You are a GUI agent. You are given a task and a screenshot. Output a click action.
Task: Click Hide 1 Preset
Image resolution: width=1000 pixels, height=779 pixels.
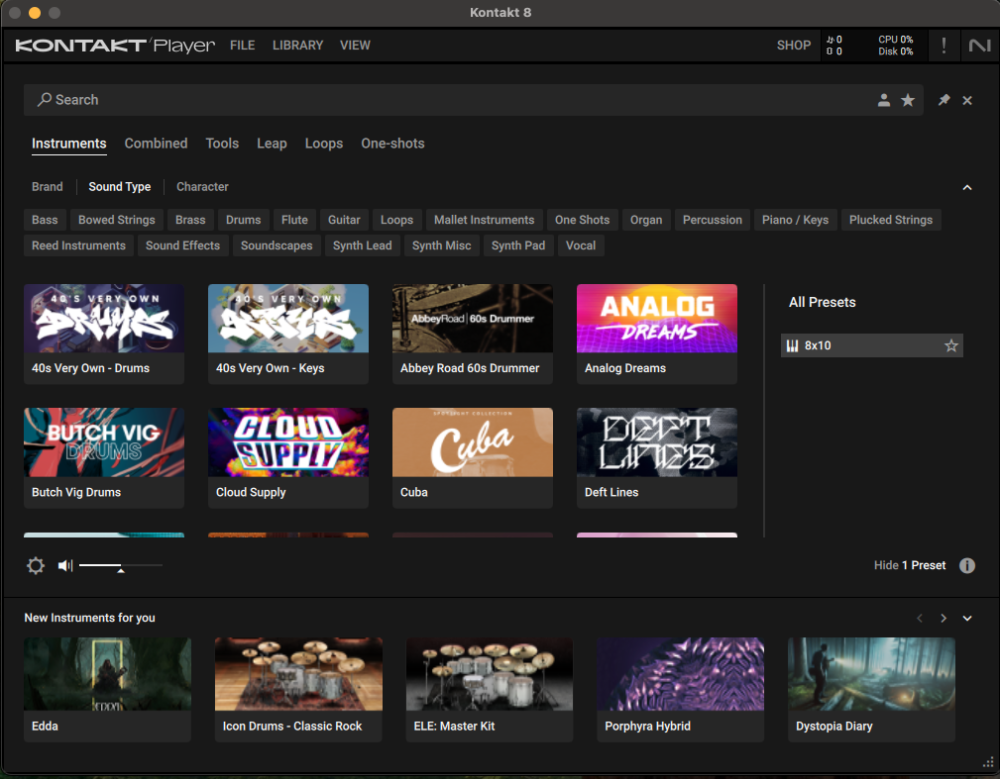coord(909,566)
